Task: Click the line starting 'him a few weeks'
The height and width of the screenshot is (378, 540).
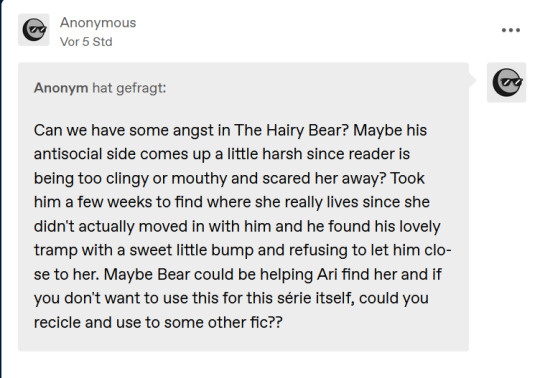Action: pos(231,202)
